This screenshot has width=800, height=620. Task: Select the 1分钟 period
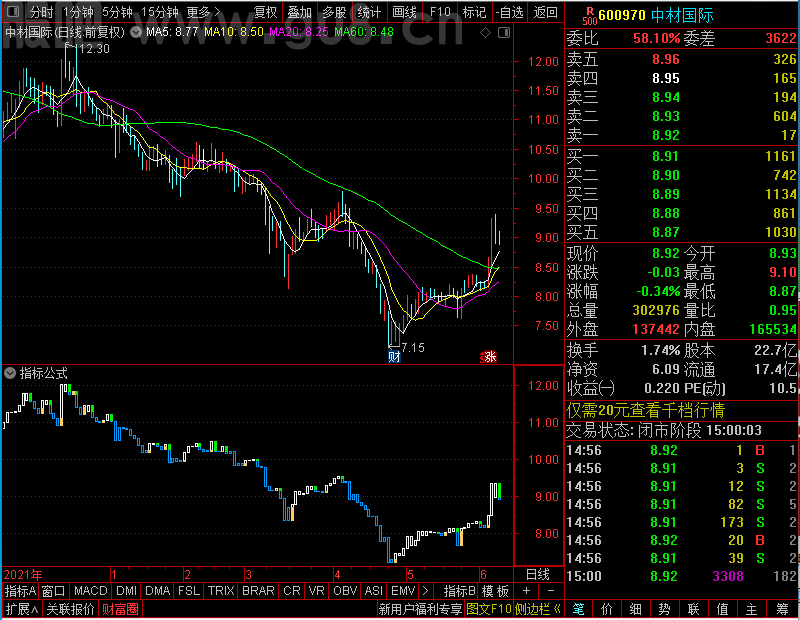coord(78,12)
